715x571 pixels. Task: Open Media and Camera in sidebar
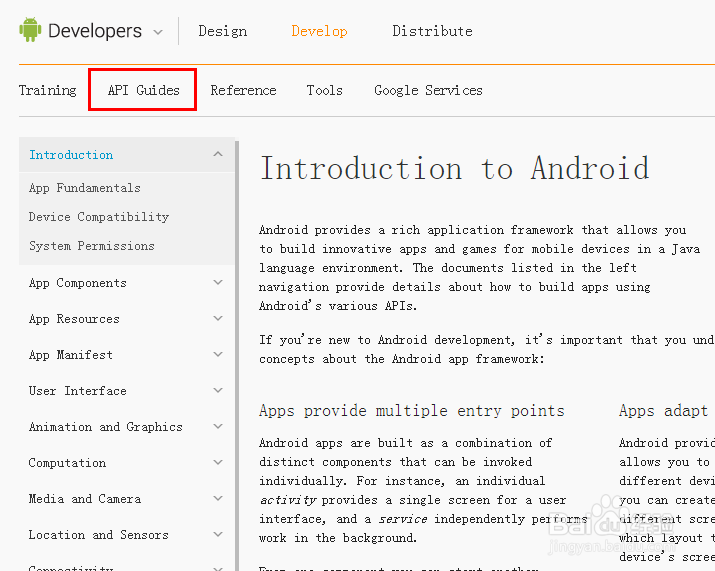[x=85, y=499]
